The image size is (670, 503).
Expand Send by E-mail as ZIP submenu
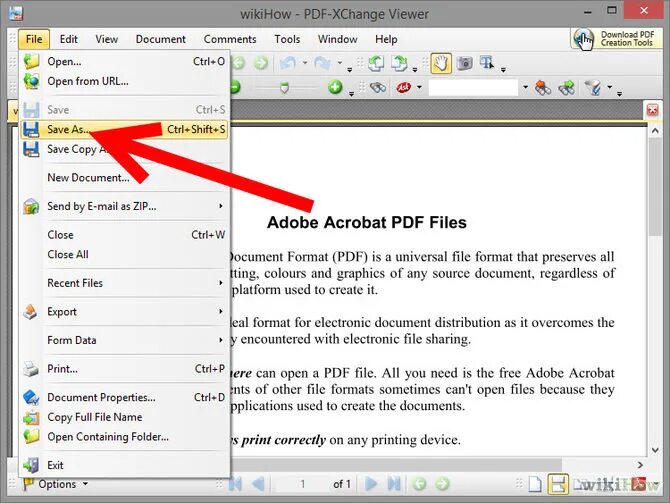124,206
